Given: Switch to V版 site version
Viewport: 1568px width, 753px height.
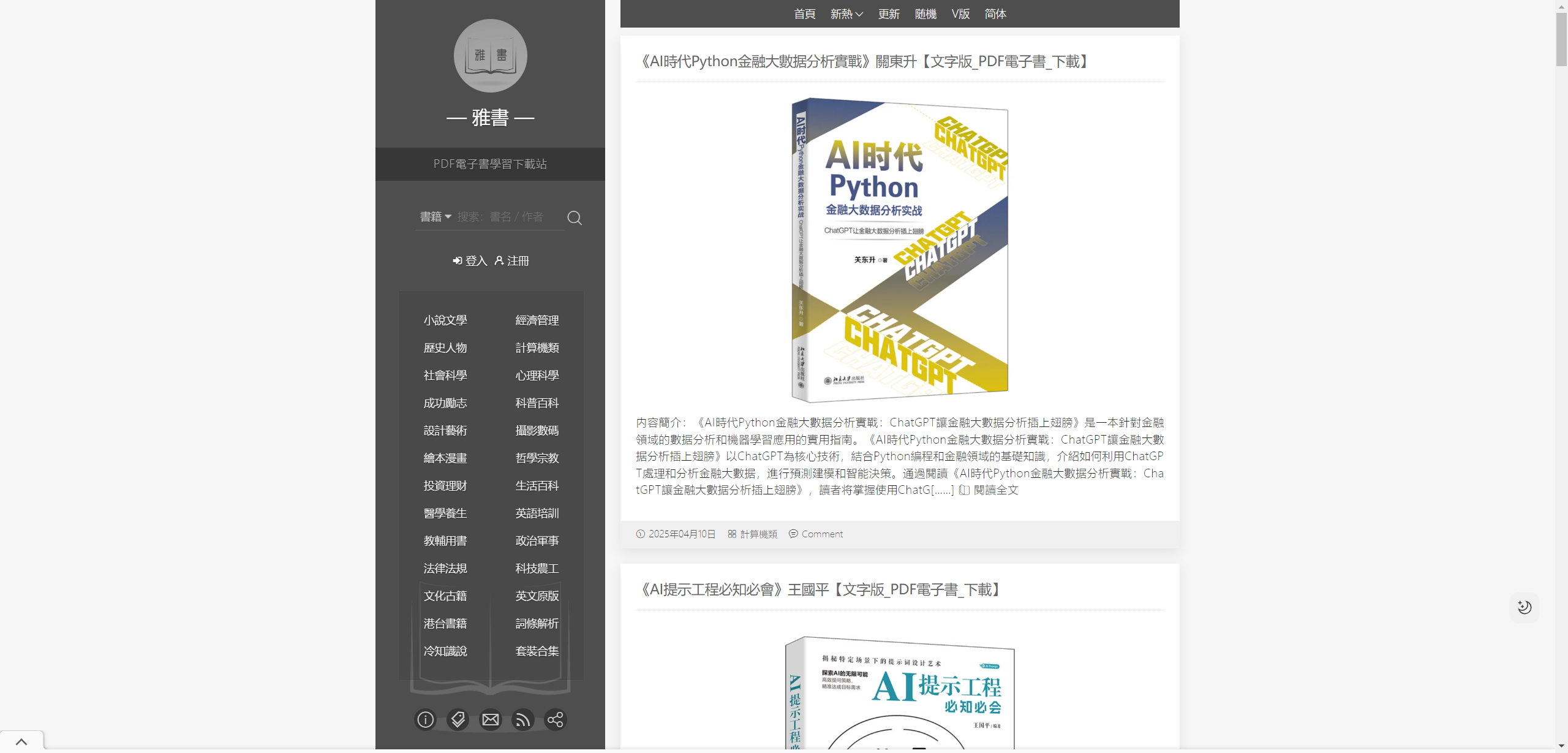Looking at the screenshot, I should 960,14.
